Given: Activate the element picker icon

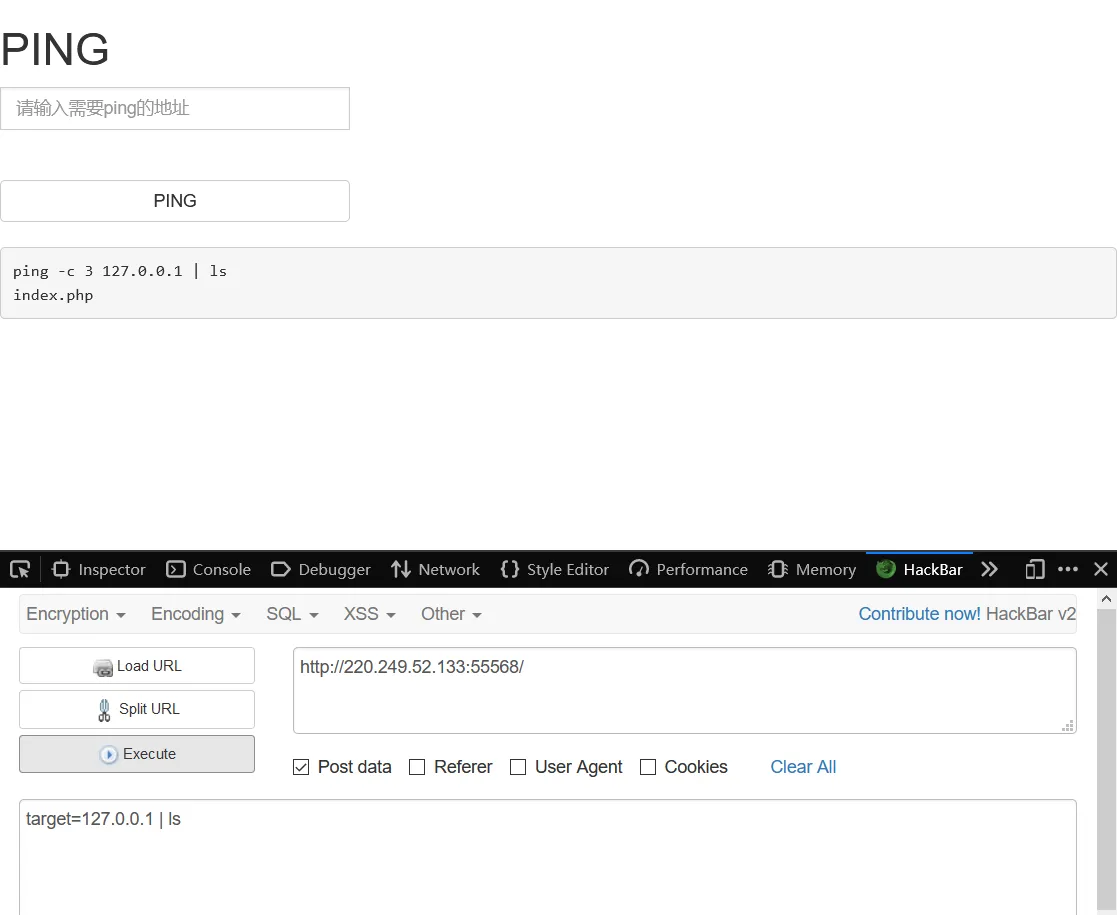Looking at the screenshot, I should pyautogui.click(x=20, y=569).
